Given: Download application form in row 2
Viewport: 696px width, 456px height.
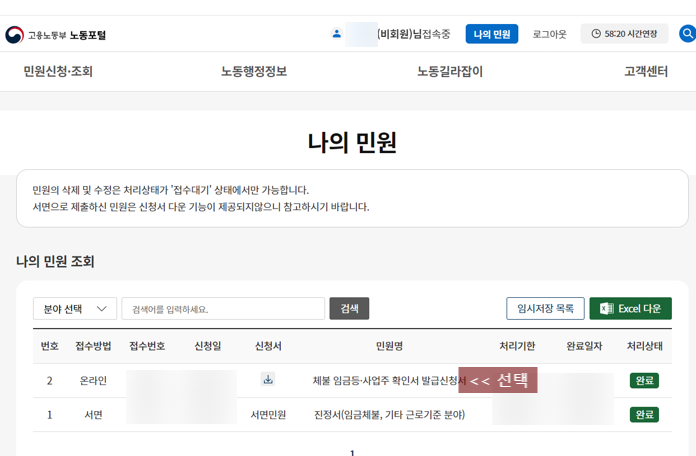Looking at the screenshot, I should [x=268, y=380].
